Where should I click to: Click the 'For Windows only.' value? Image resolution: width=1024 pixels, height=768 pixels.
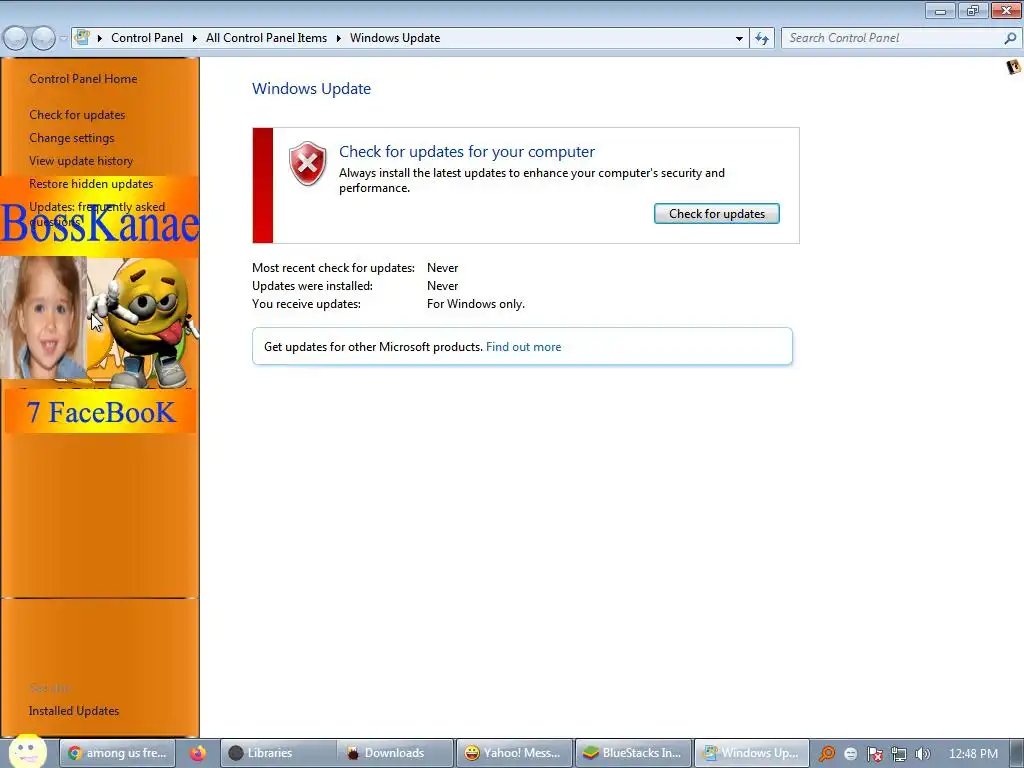pos(475,304)
